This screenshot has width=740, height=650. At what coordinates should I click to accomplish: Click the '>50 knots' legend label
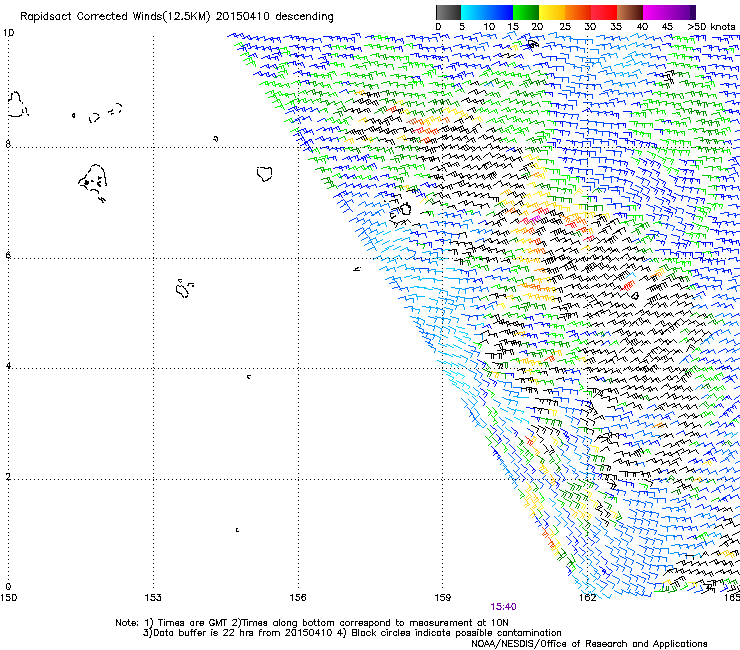(x=711, y=27)
